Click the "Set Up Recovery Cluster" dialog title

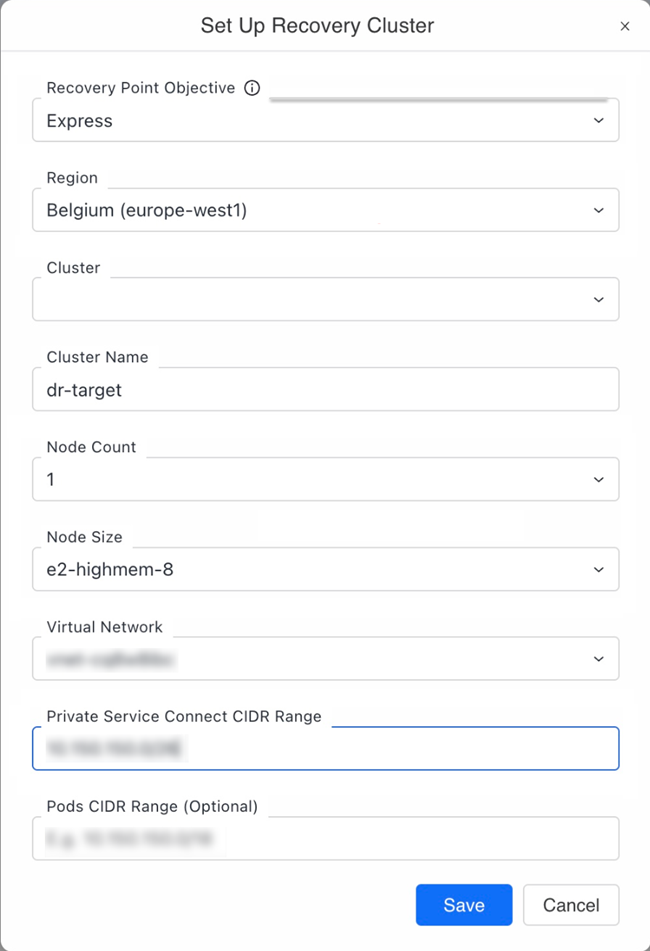pyautogui.click(x=317, y=26)
